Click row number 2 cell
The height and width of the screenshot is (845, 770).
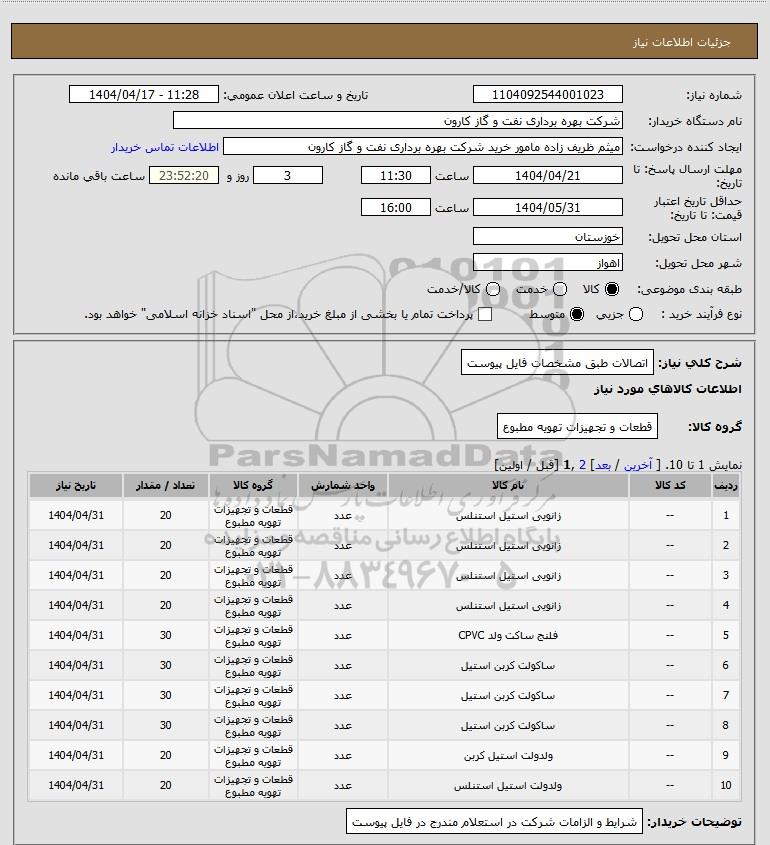[x=726, y=545]
